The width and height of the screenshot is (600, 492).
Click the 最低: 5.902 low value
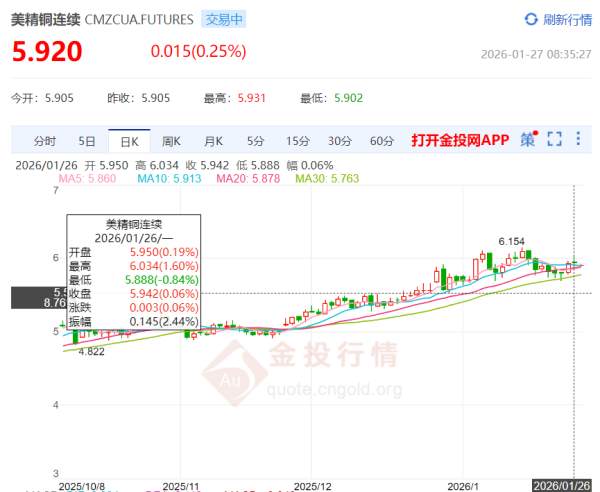point(331,98)
